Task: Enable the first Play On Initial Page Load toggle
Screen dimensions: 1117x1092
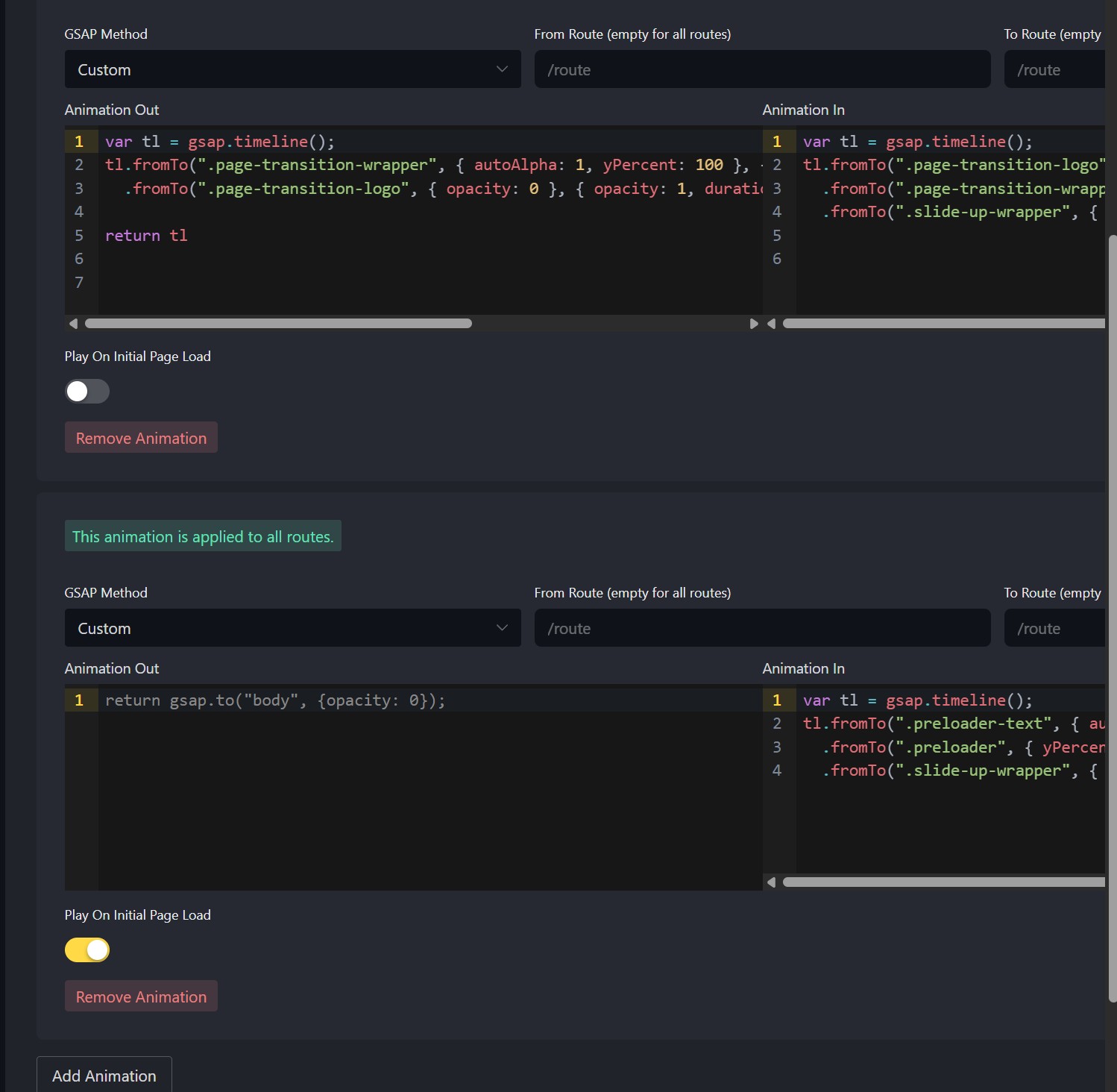Action: (87, 392)
